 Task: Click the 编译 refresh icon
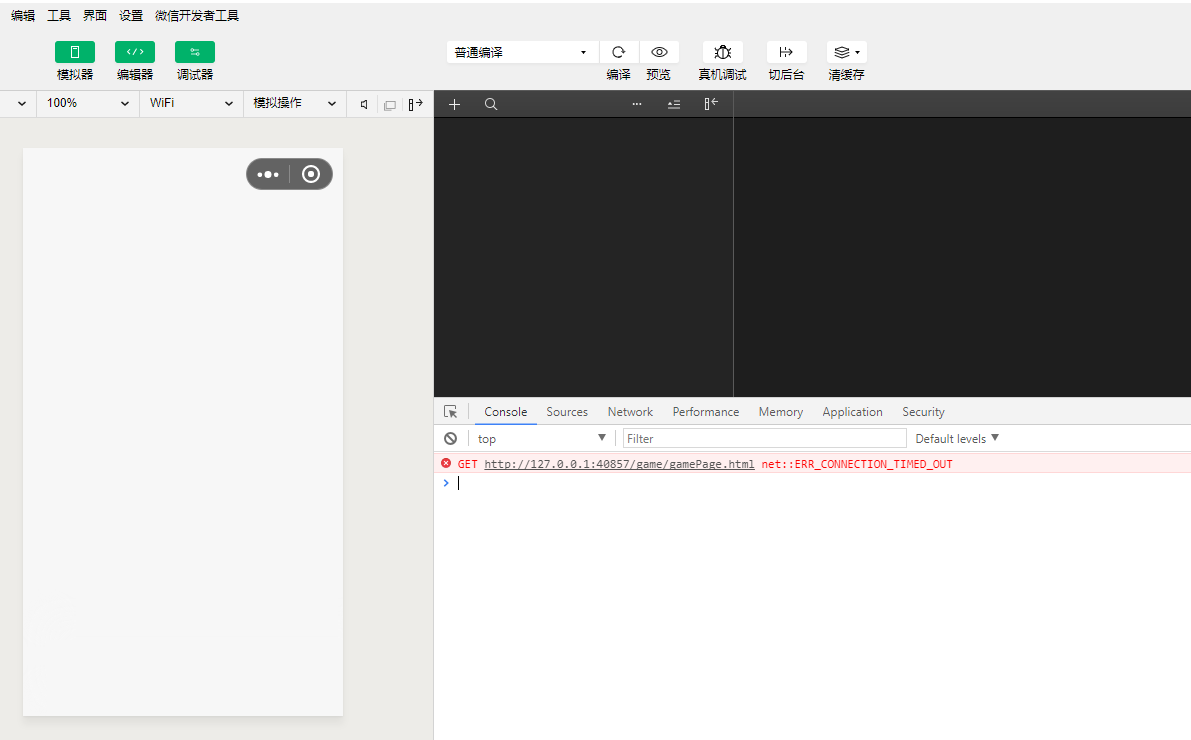[618, 52]
